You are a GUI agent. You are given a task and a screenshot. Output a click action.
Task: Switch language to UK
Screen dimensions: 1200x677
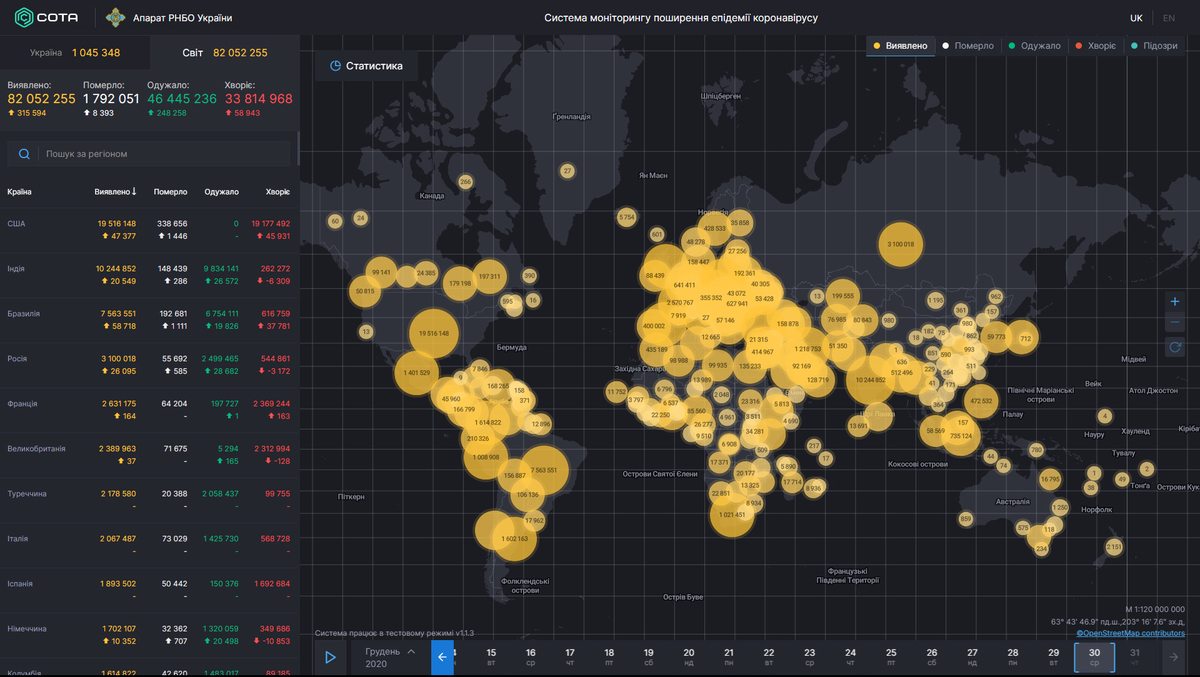1136,18
